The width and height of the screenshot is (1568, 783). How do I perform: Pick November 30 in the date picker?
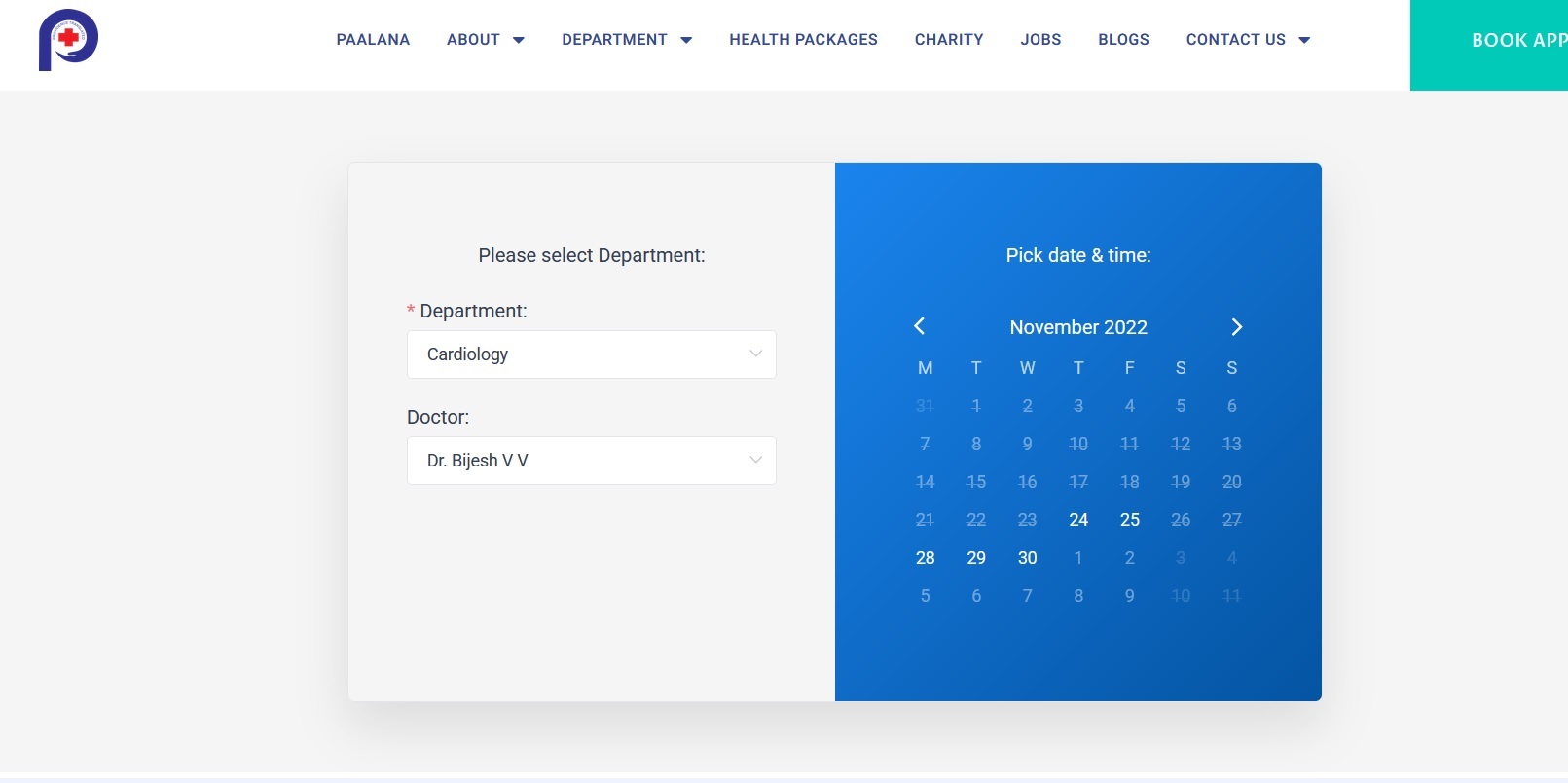click(1027, 558)
